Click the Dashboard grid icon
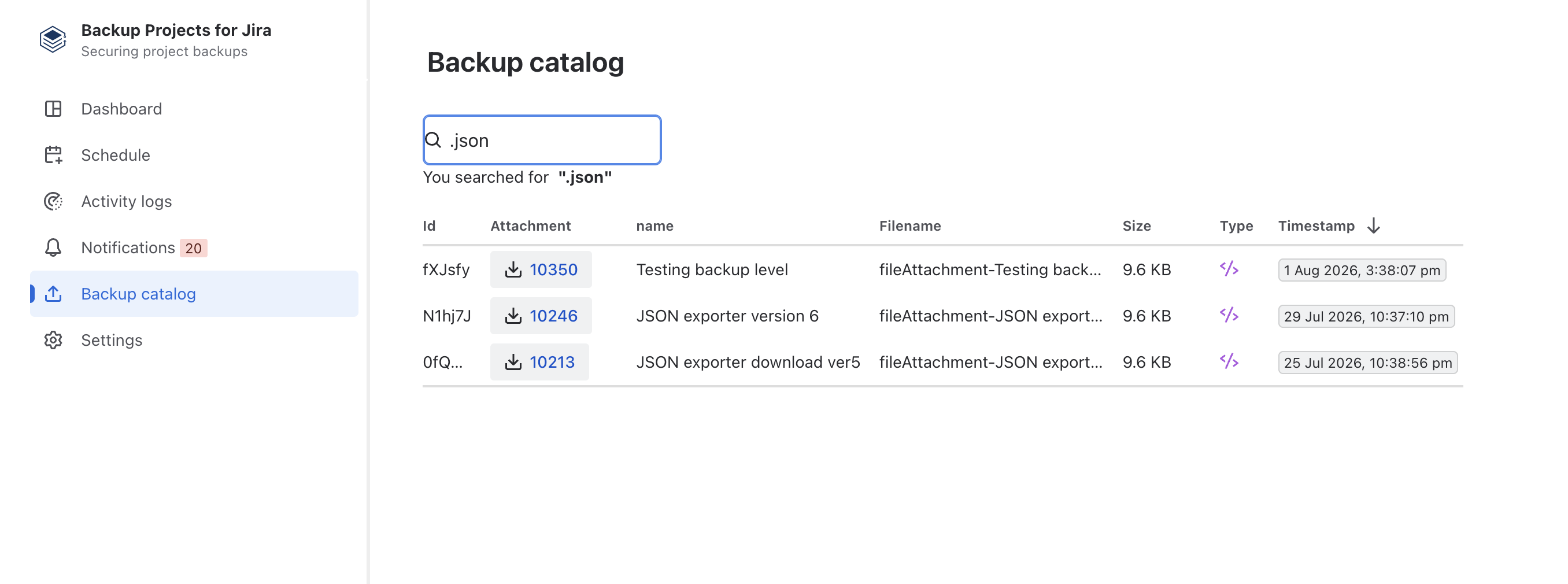1568x584 pixels. pyautogui.click(x=53, y=109)
